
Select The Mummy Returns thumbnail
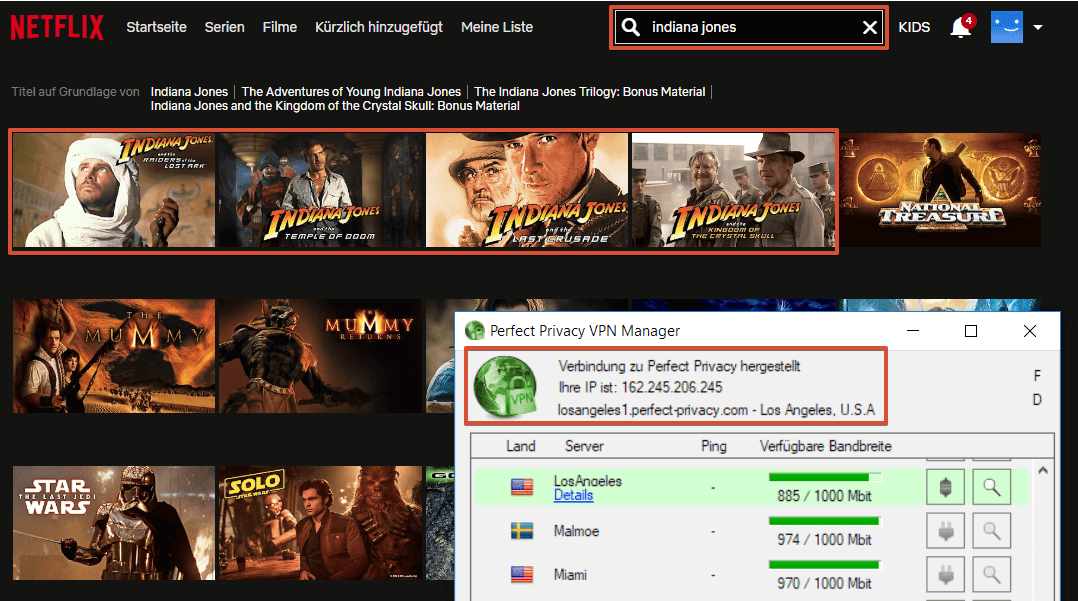click(x=320, y=356)
